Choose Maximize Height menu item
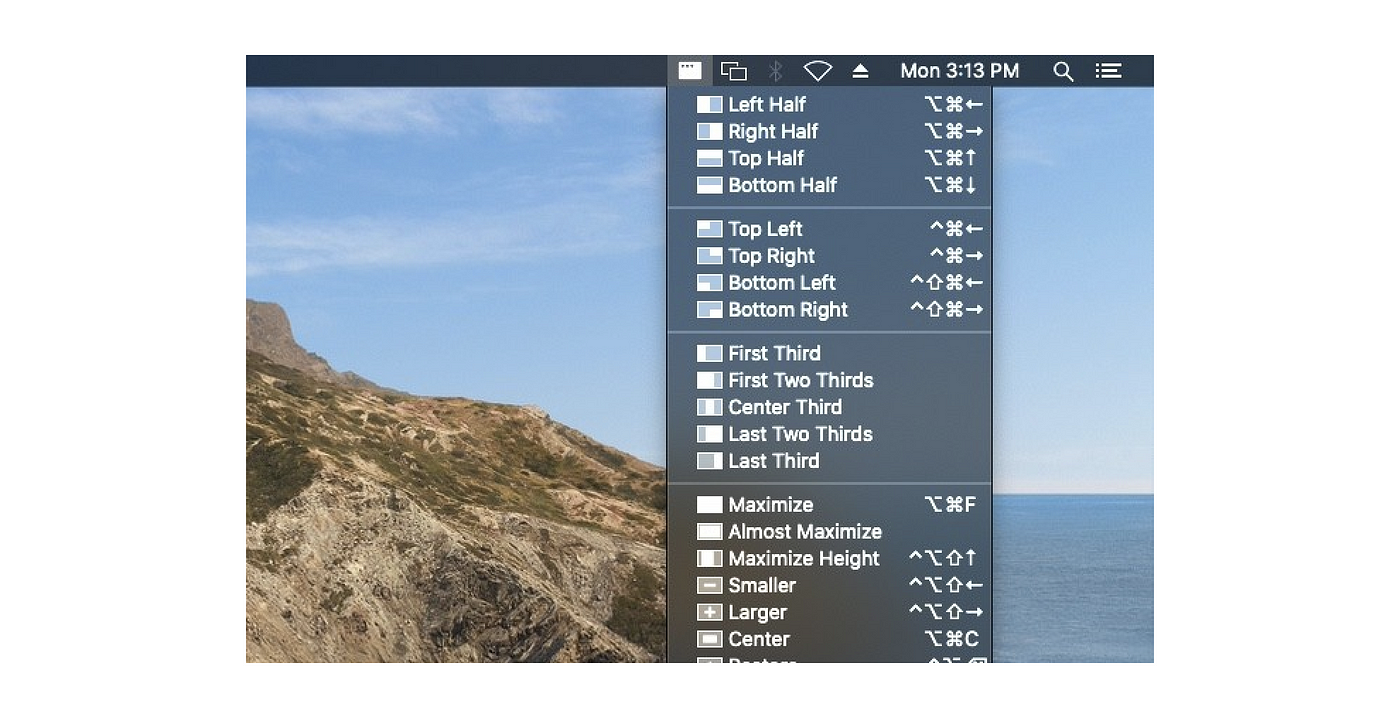 pyautogui.click(x=829, y=559)
